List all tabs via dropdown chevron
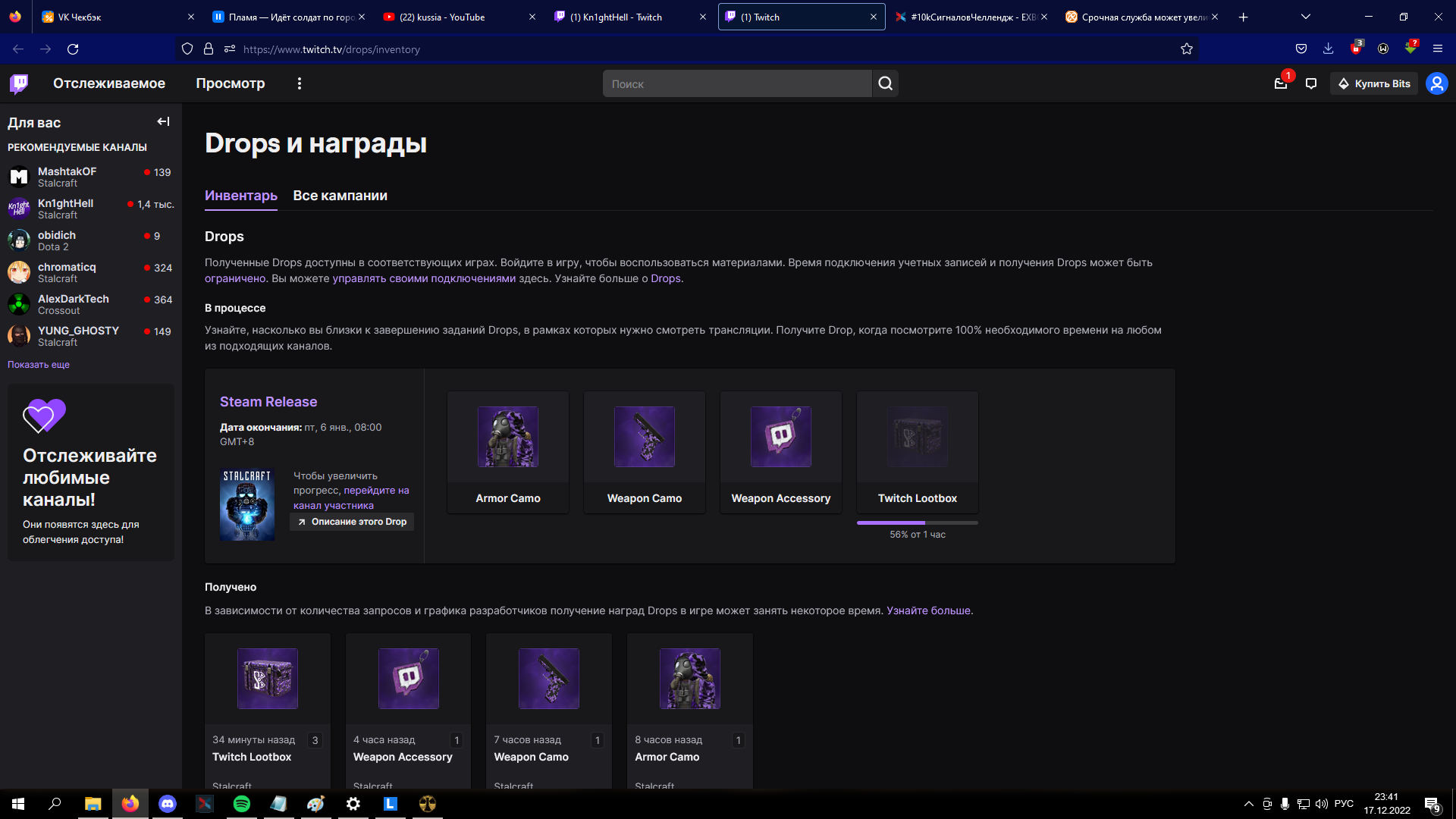Screen dimensions: 1456x819 (1305, 17)
